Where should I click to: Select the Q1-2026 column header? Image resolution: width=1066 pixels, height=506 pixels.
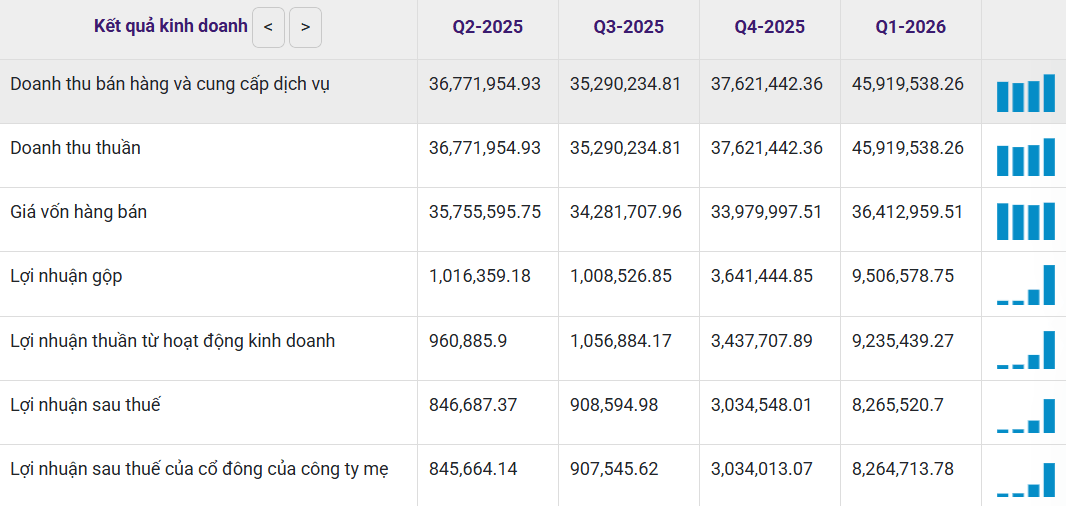[x=910, y=27]
